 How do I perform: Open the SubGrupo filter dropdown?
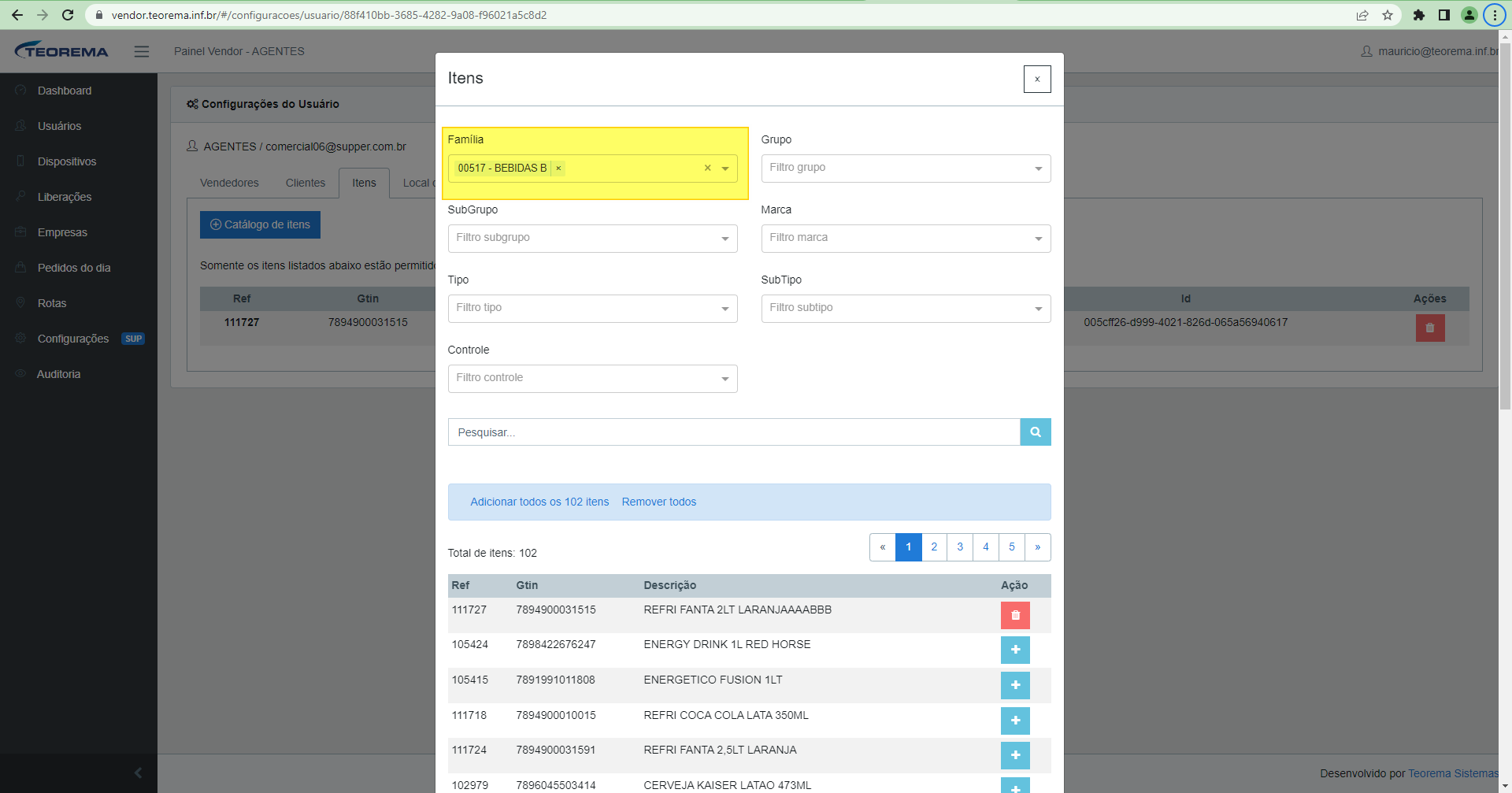coord(592,239)
